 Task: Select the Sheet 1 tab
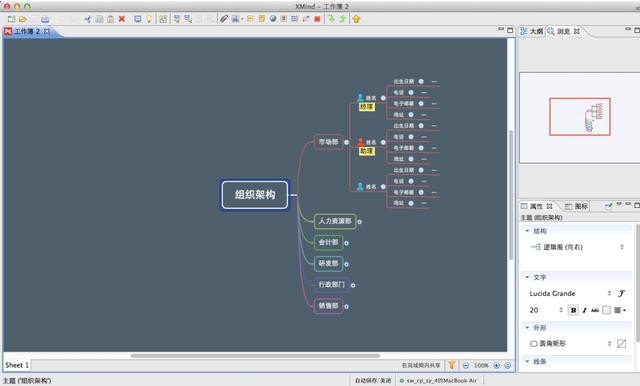[17, 365]
